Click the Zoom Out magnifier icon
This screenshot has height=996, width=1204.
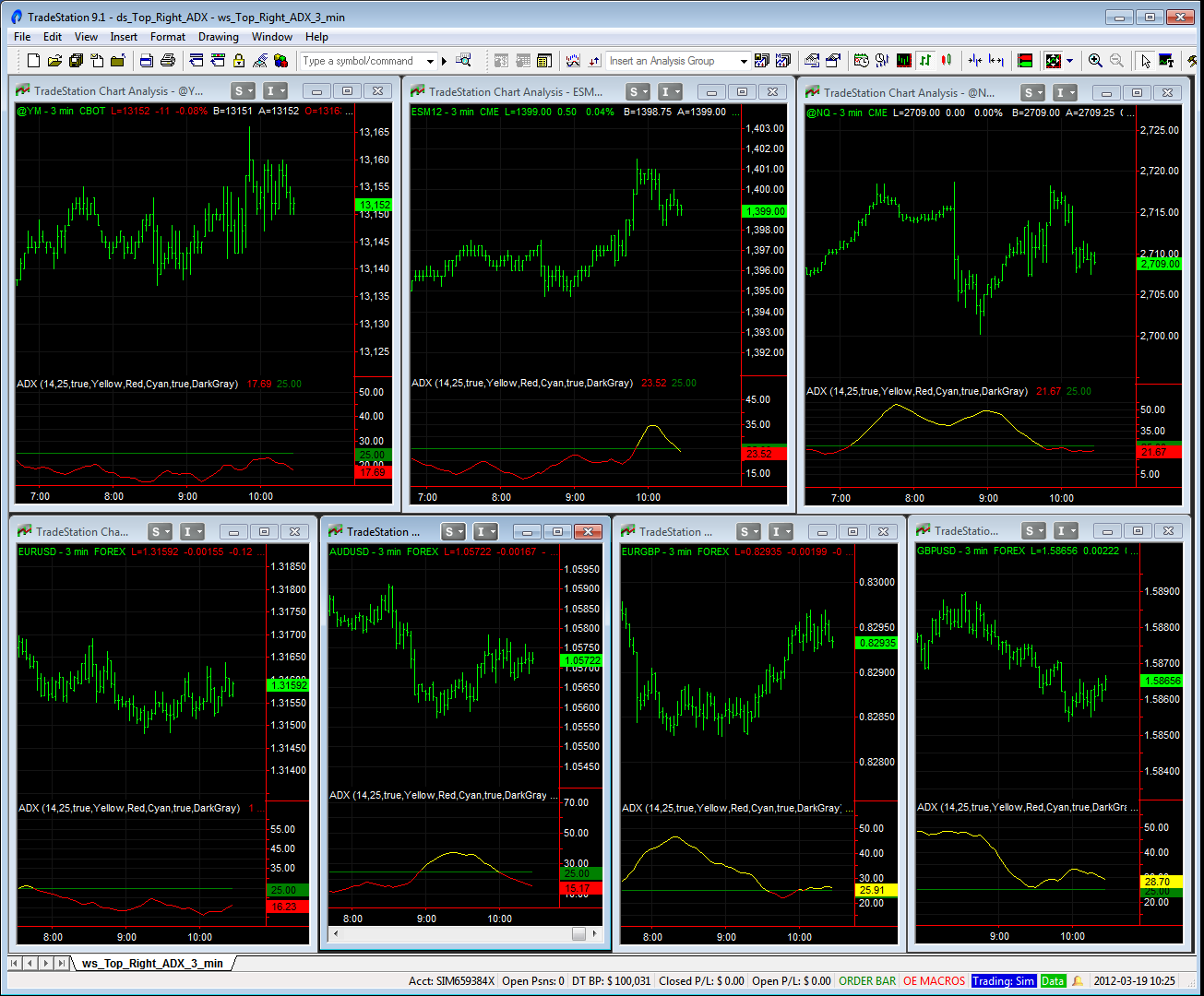1116,61
